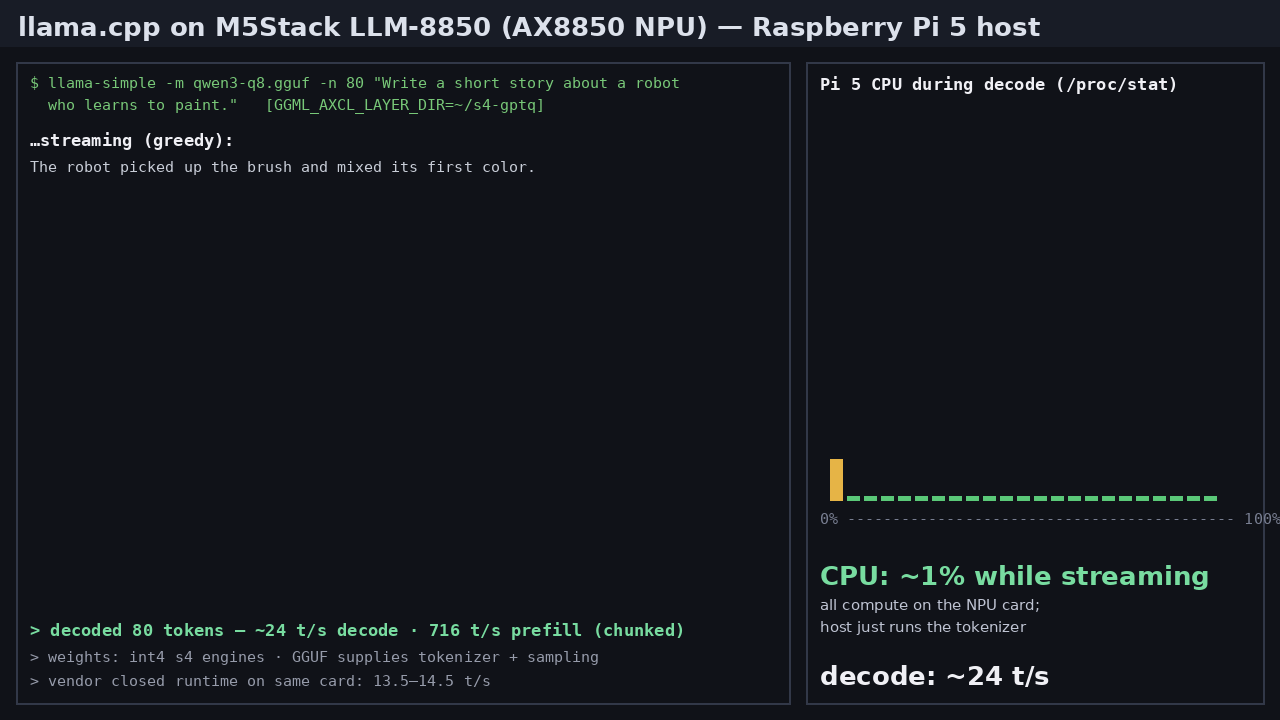Click the 'Pi 5 CPU during decode (/proc/stat)' heading

(x=999, y=85)
